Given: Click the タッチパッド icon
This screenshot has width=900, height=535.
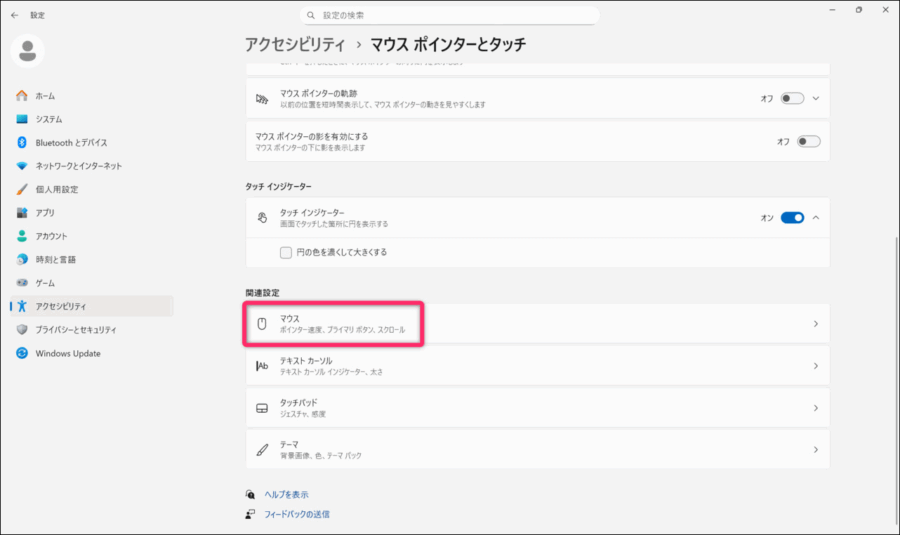Looking at the screenshot, I should click(262, 408).
